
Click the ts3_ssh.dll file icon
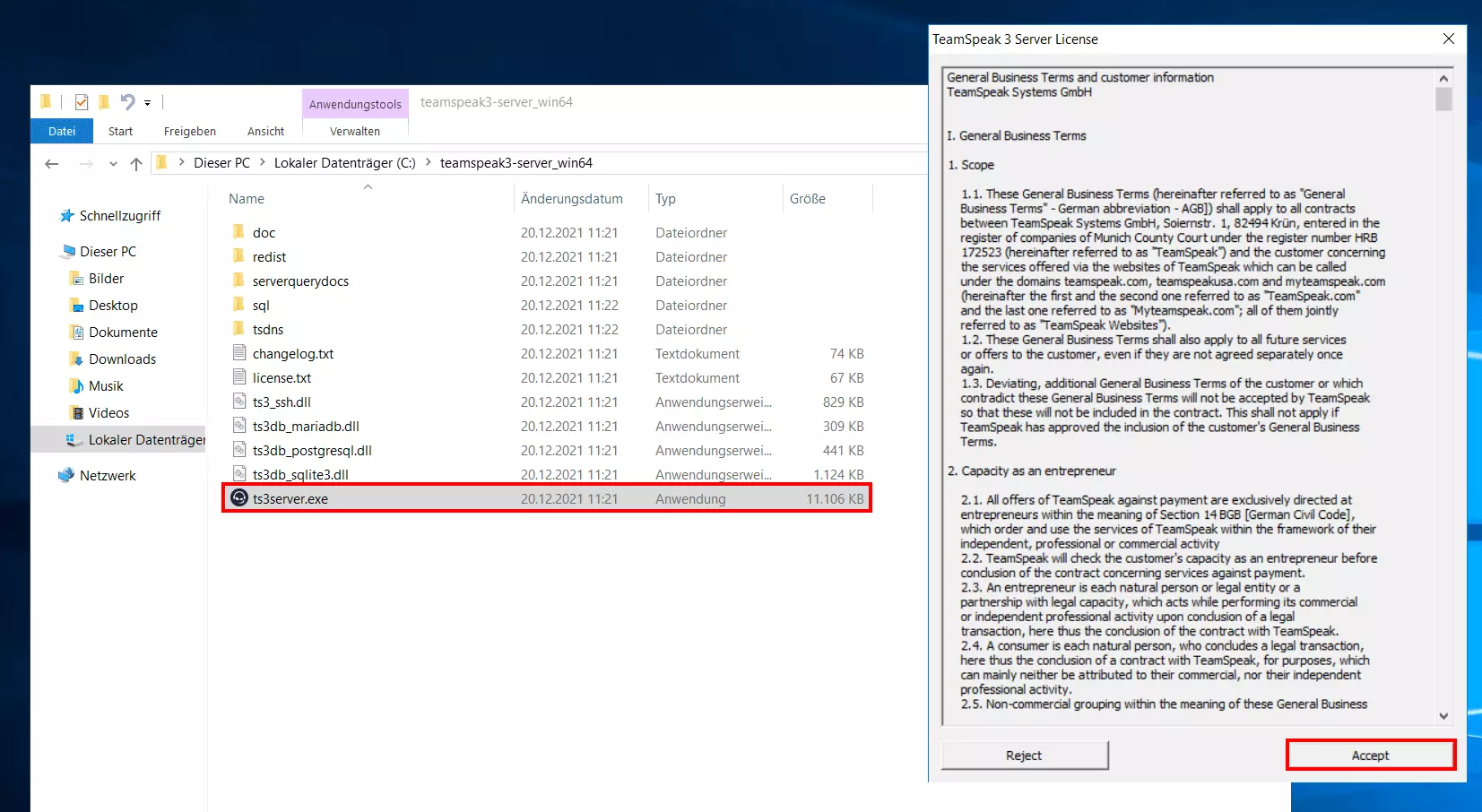pyautogui.click(x=239, y=402)
